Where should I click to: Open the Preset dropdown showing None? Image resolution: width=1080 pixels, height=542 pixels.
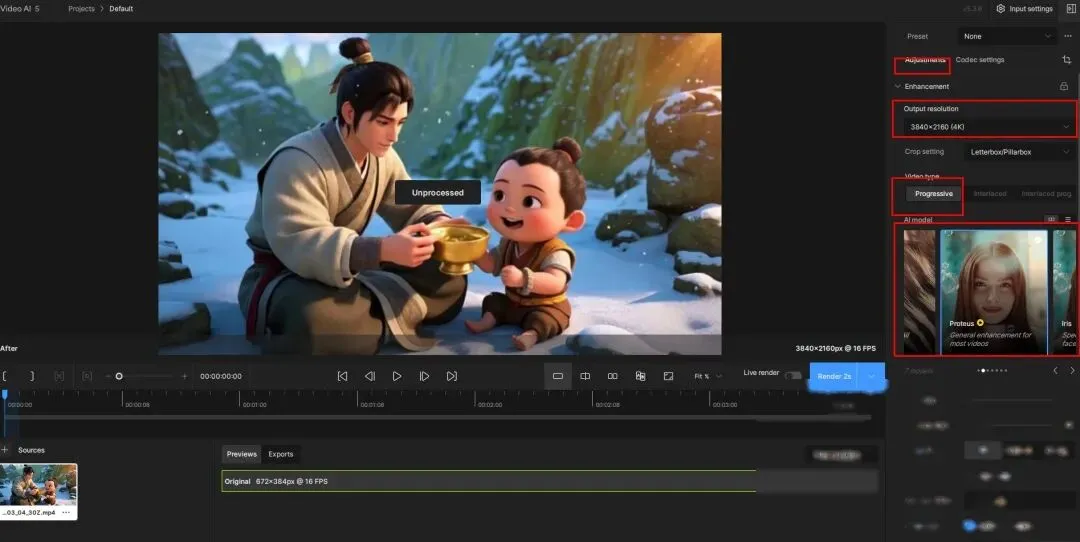click(1006, 36)
